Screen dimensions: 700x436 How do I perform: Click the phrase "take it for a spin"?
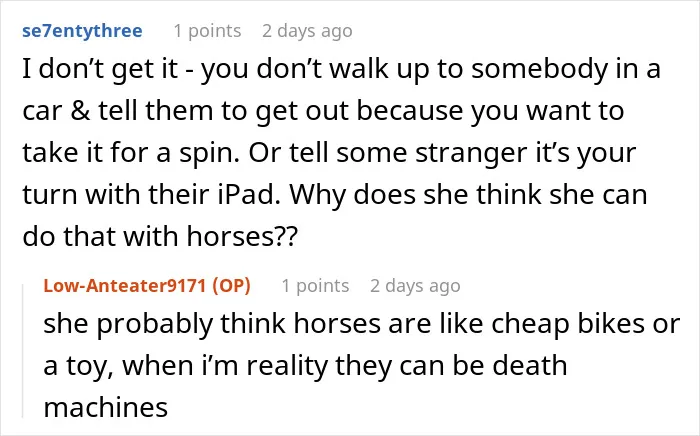click(132, 153)
